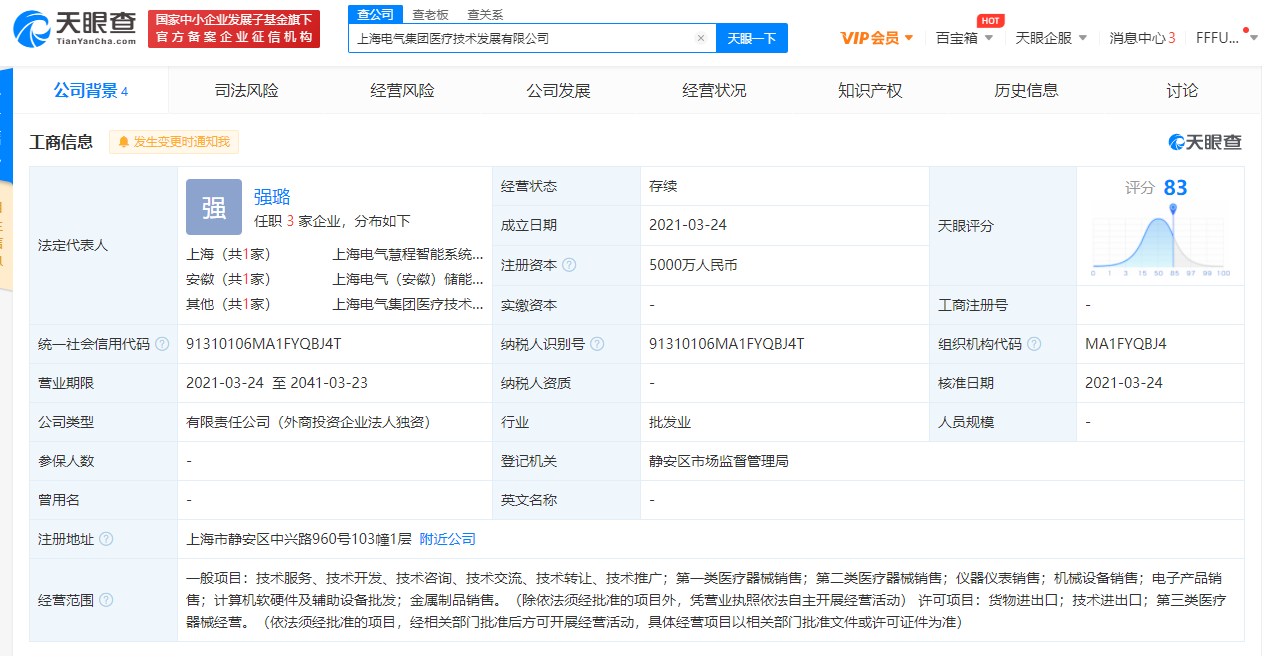Switch to 司法风险 tab
1262x656 pixels.
click(x=246, y=91)
